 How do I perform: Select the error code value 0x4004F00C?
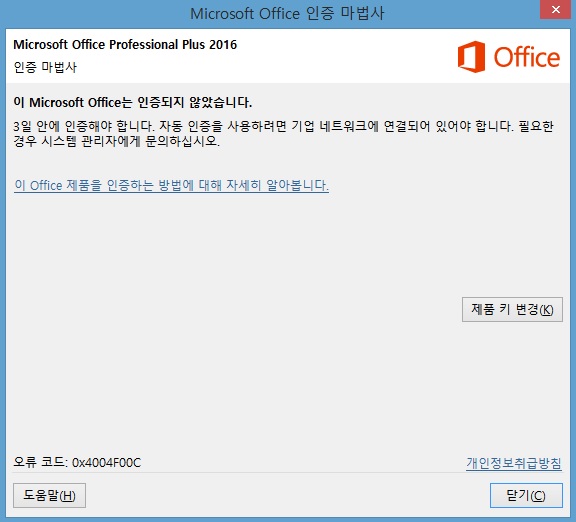[x=107, y=462]
